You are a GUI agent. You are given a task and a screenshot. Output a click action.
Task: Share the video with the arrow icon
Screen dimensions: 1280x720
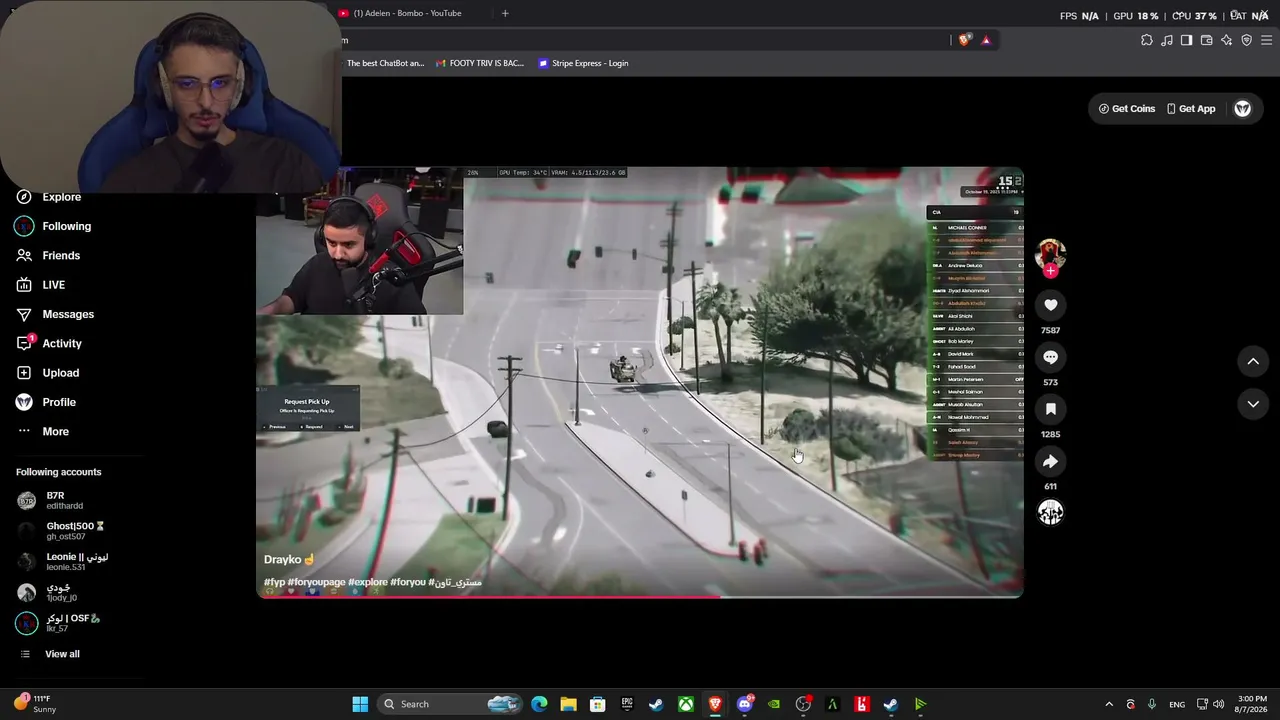pyautogui.click(x=1050, y=461)
